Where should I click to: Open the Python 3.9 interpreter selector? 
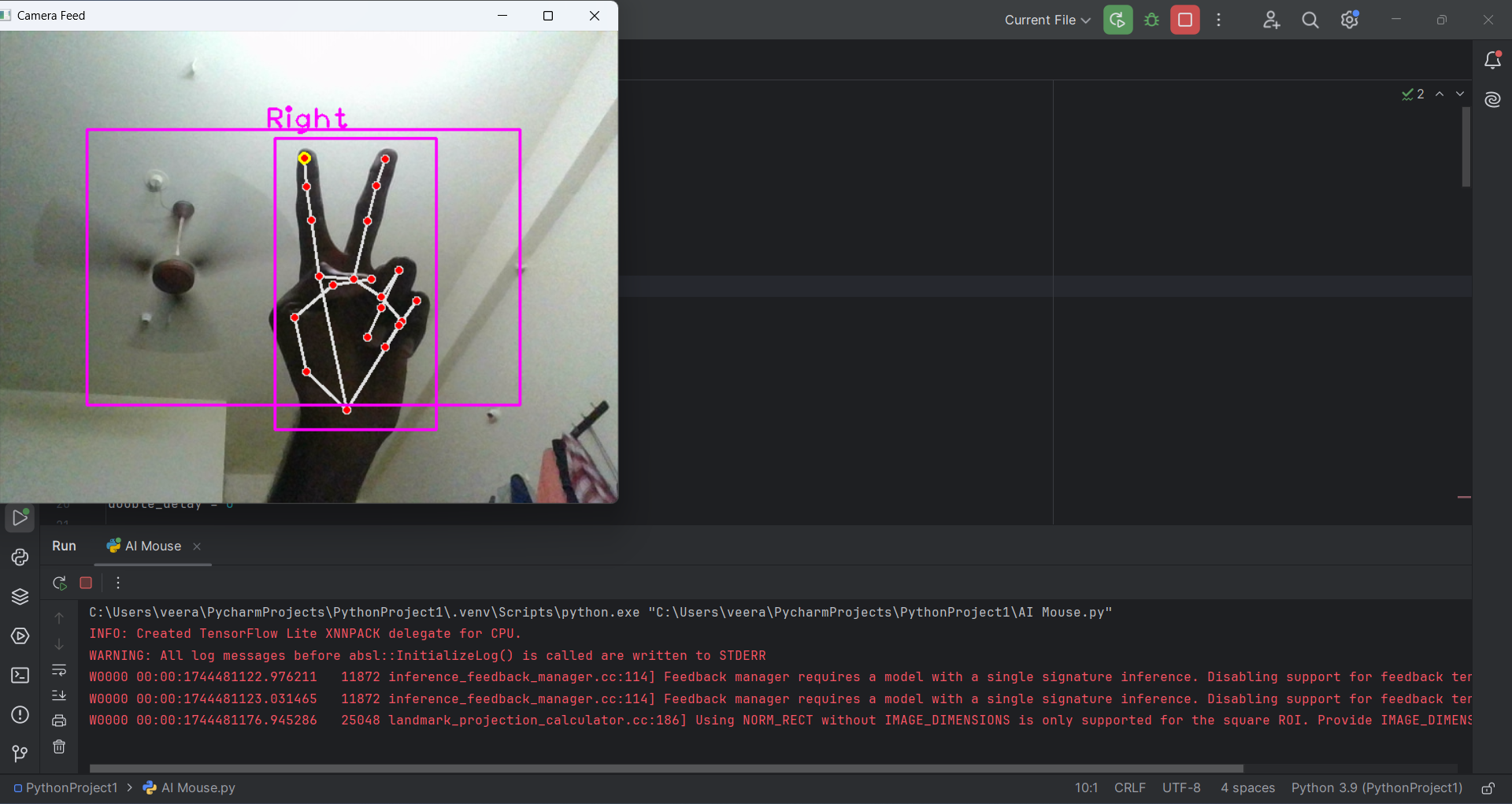coord(1376,788)
